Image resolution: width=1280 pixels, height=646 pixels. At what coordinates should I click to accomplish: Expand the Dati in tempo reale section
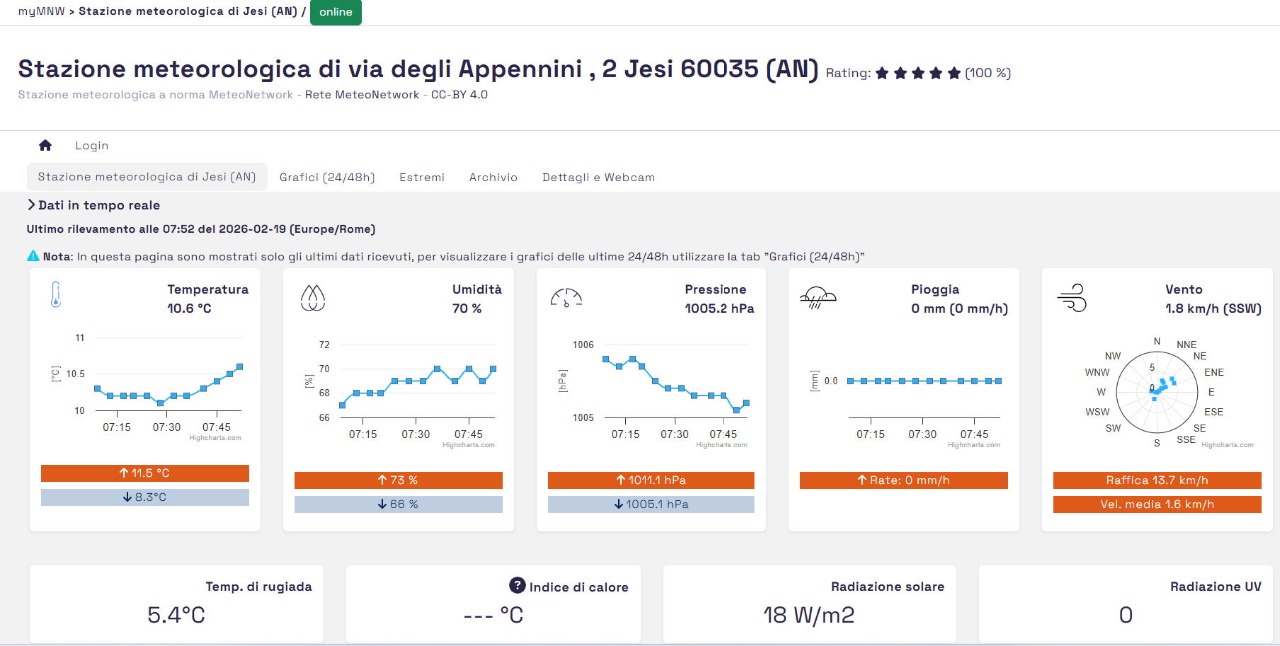(94, 205)
